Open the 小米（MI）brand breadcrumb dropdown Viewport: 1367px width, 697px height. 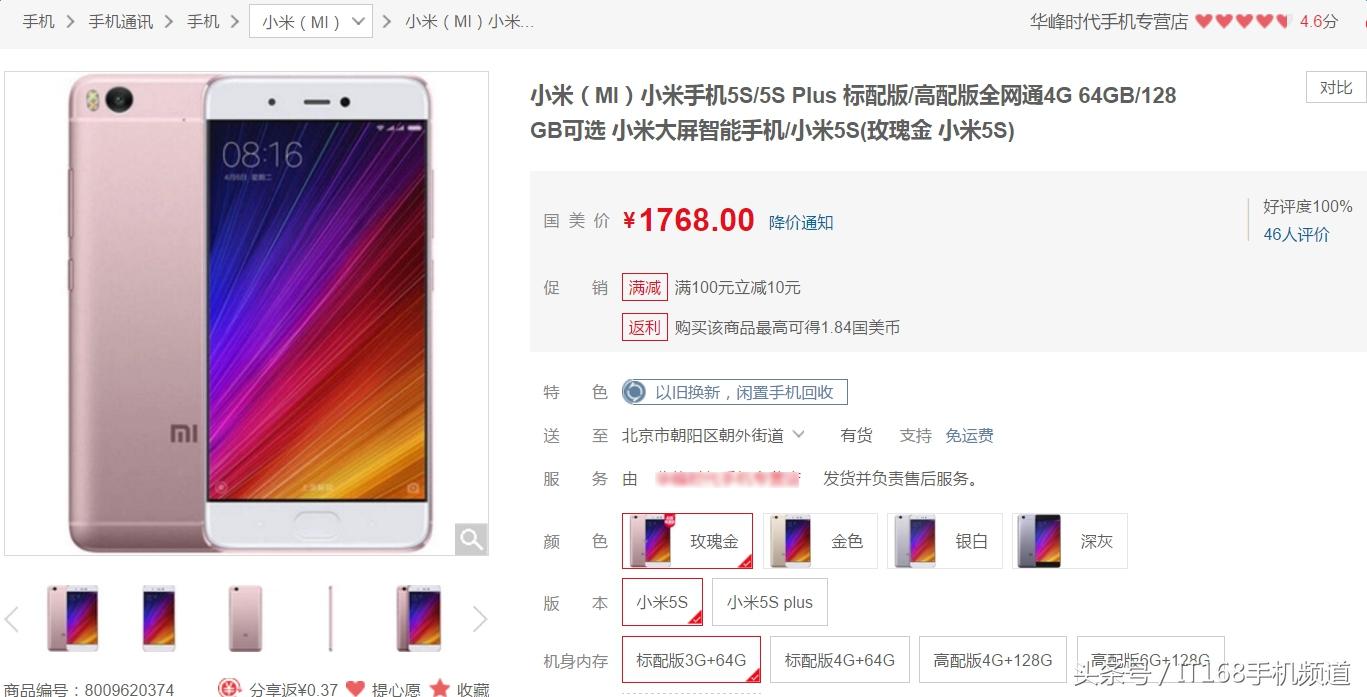pyautogui.click(x=311, y=21)
